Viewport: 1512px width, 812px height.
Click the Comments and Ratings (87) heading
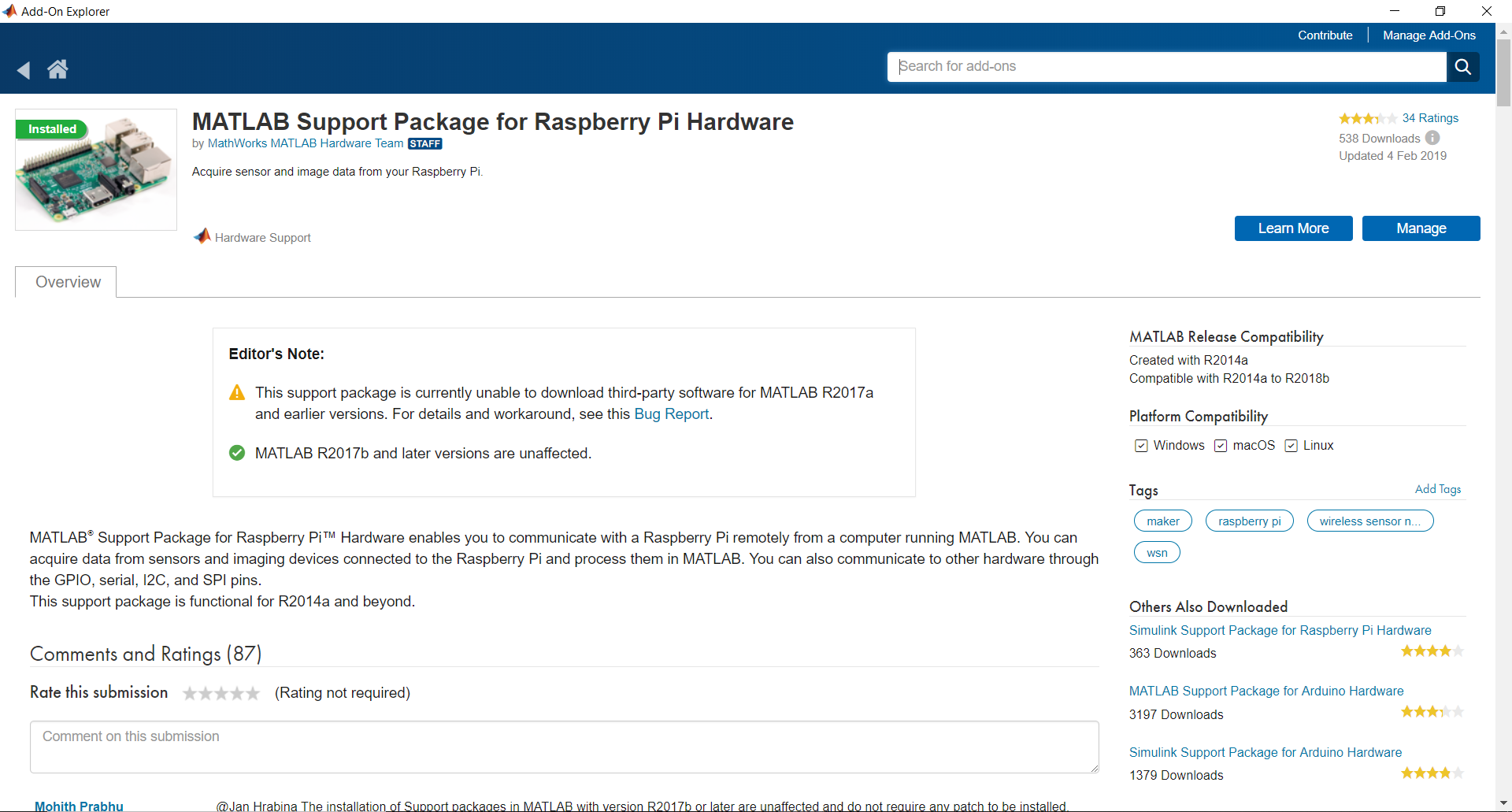coord(146,654)
